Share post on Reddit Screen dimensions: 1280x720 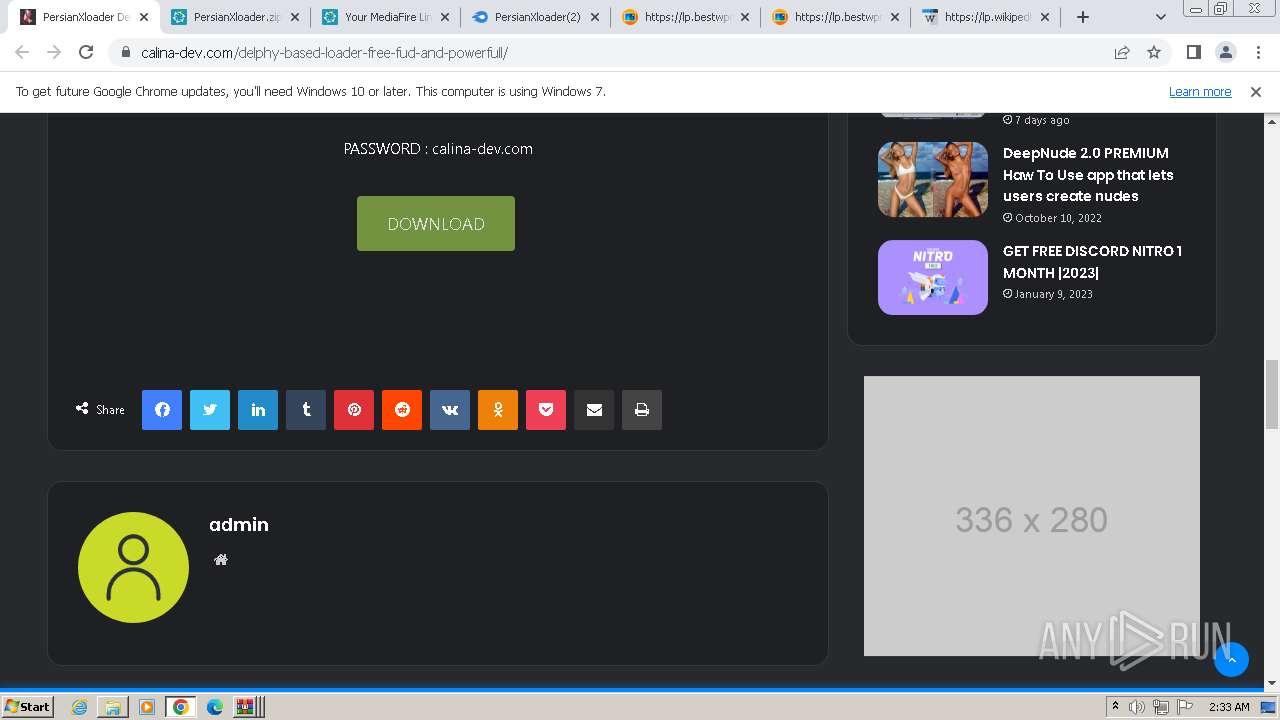pyautogui.click(x=402, y=410)
